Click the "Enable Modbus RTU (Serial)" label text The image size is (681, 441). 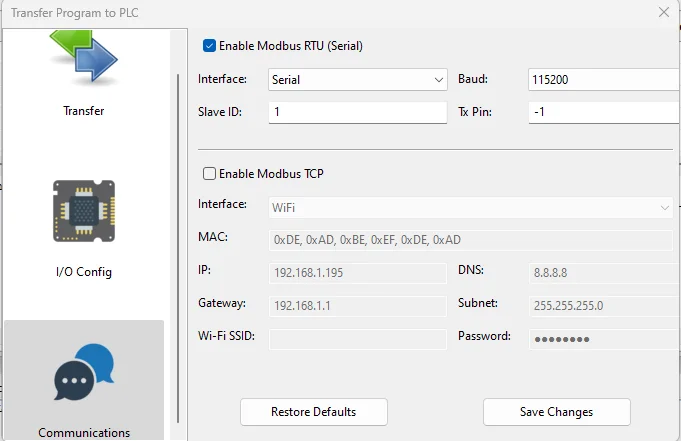tap(291, 46)
